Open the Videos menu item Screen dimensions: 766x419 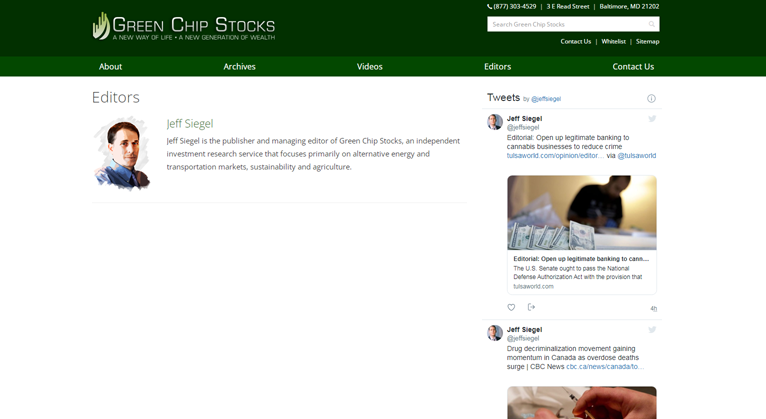369,66
